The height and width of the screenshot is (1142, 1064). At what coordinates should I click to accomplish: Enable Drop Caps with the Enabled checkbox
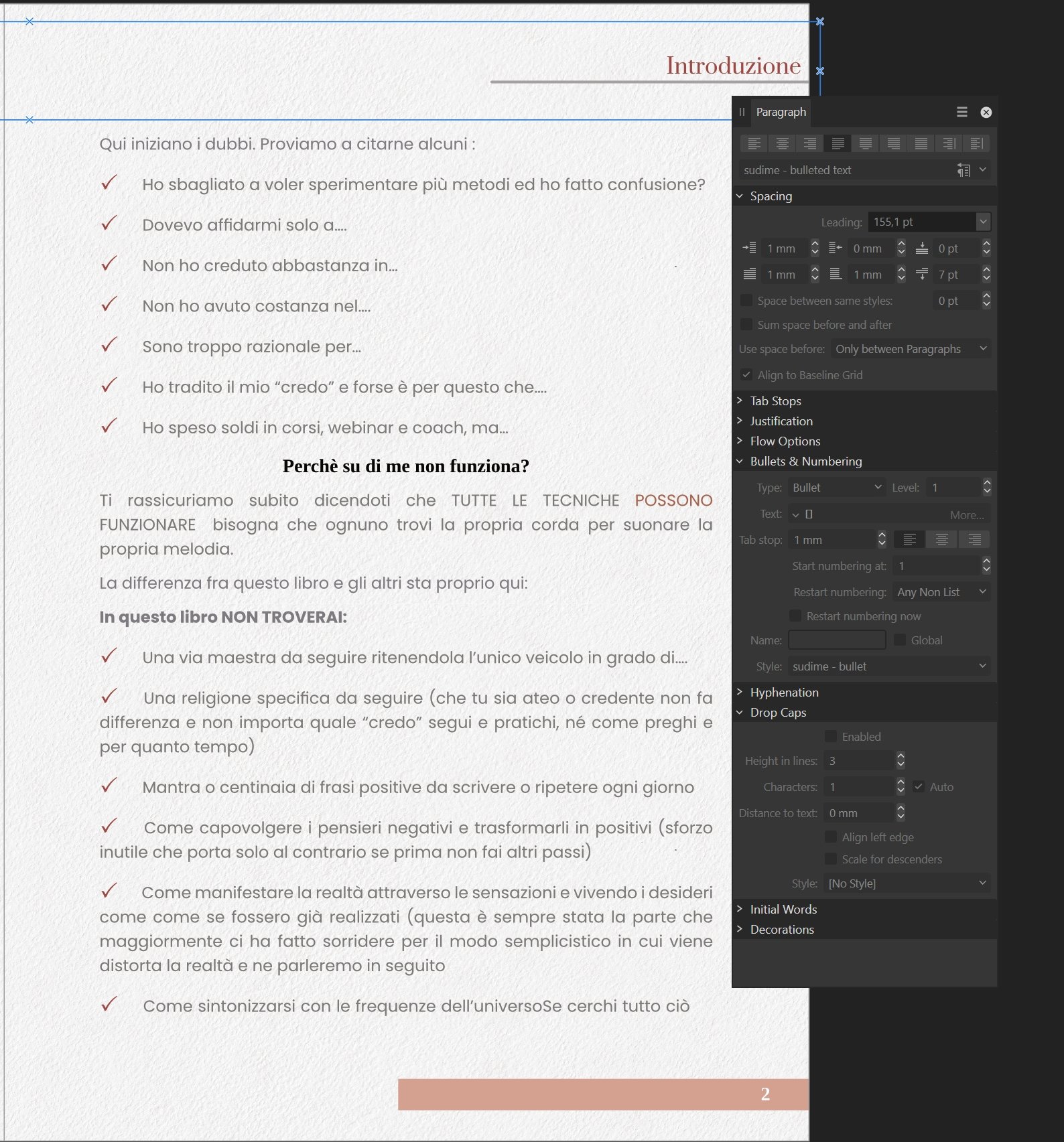point(831,736)
